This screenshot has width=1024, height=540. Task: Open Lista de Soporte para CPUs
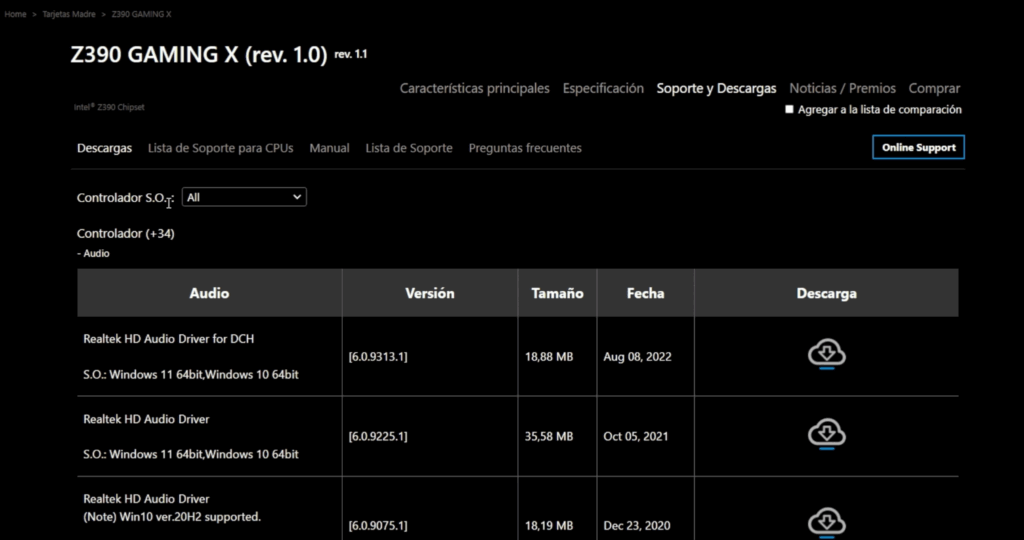click(x=221, y=148)
